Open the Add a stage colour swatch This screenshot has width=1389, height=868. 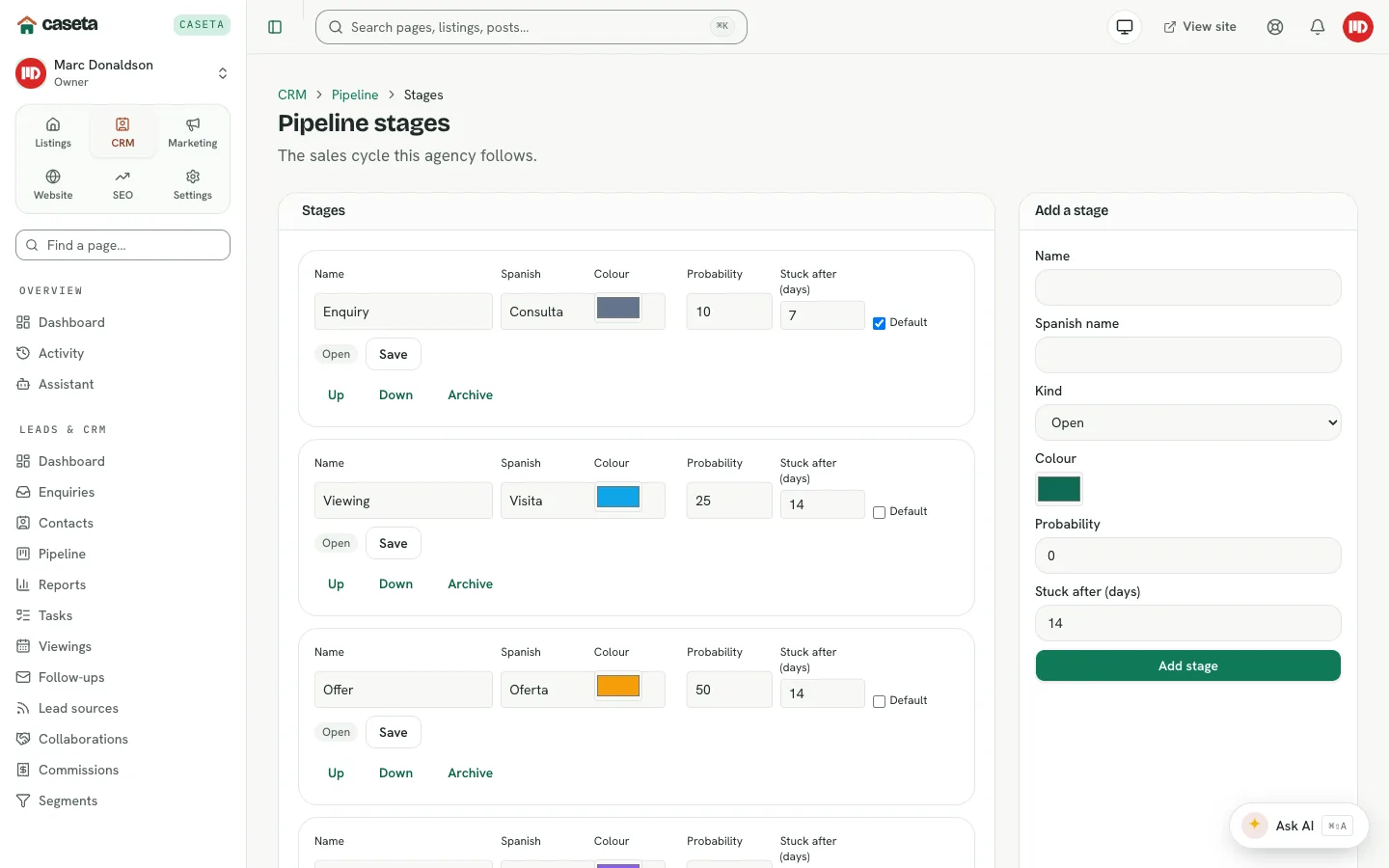[1058, 489]
